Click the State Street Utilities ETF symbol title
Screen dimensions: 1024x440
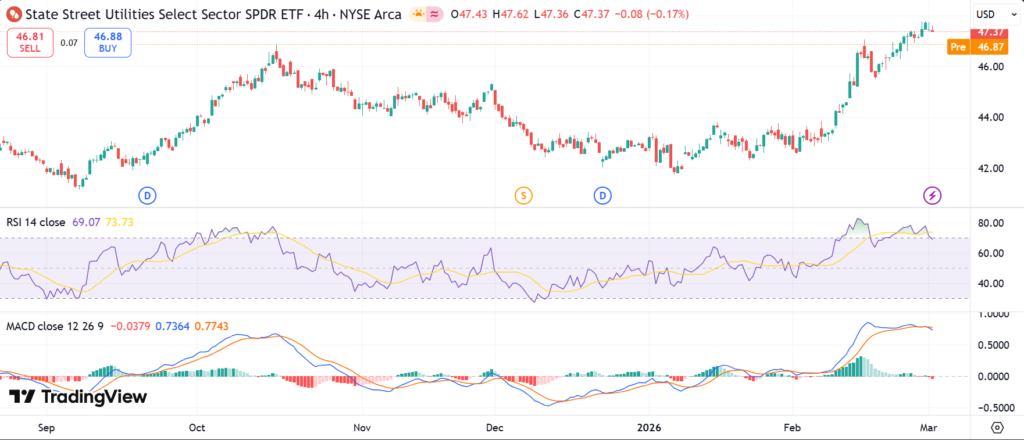[213, 14]
